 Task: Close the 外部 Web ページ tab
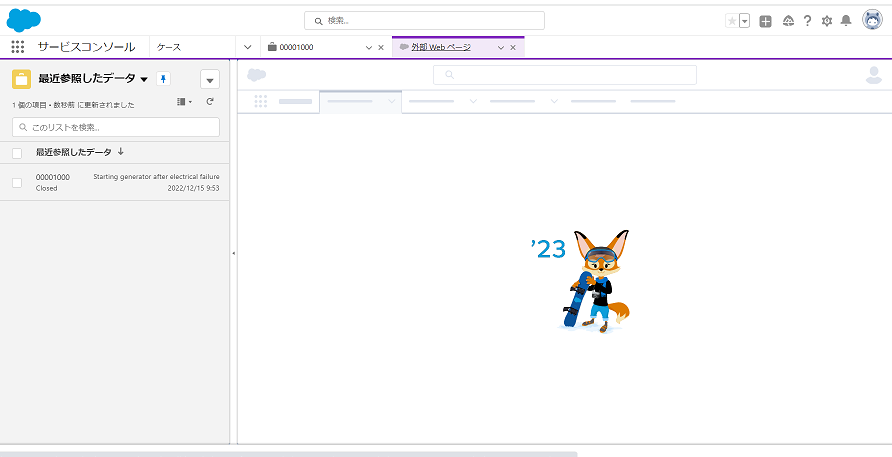click(x=513, y=48)
